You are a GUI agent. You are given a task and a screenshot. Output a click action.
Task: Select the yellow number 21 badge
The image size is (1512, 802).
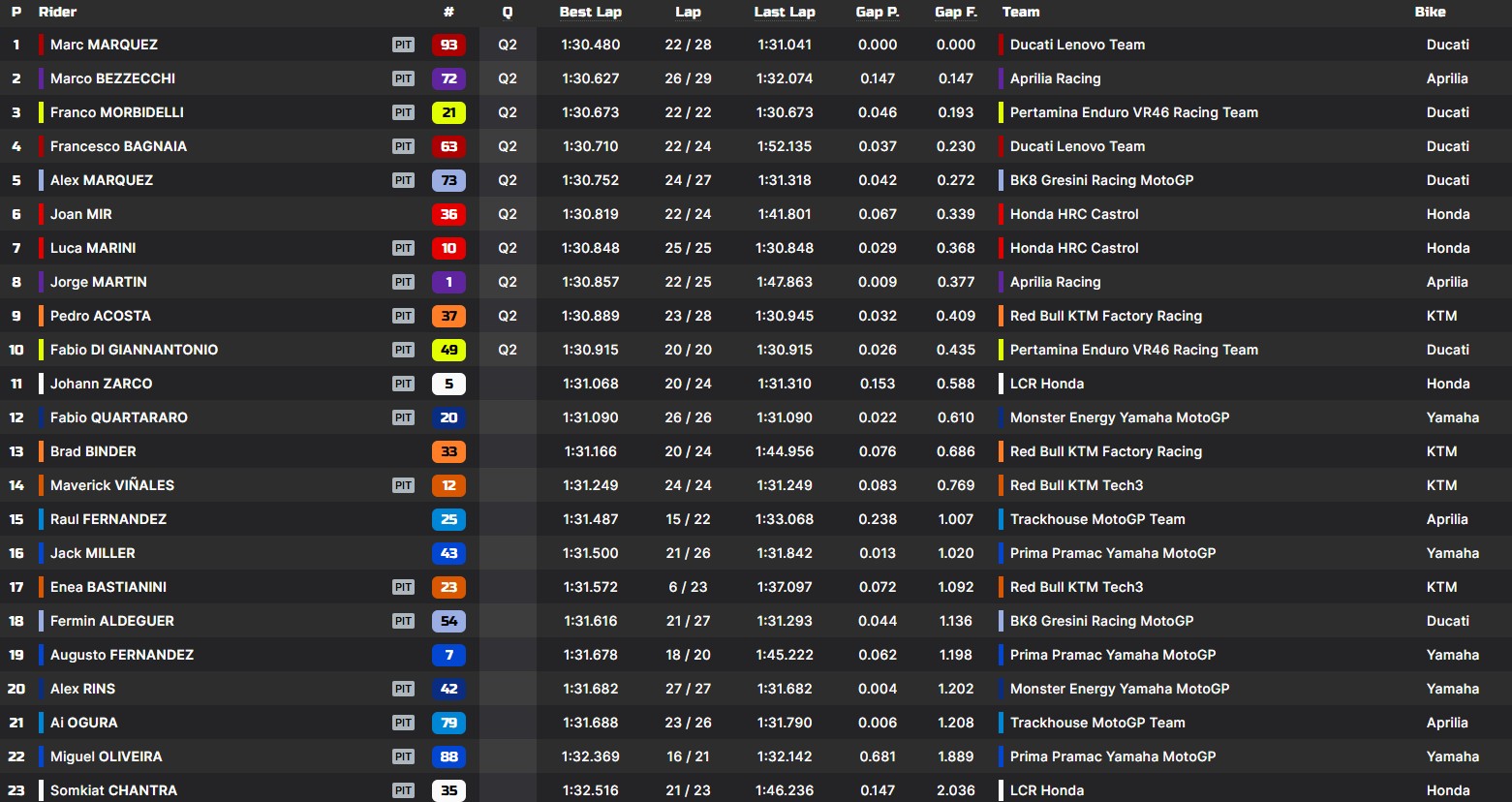[448, 112]
